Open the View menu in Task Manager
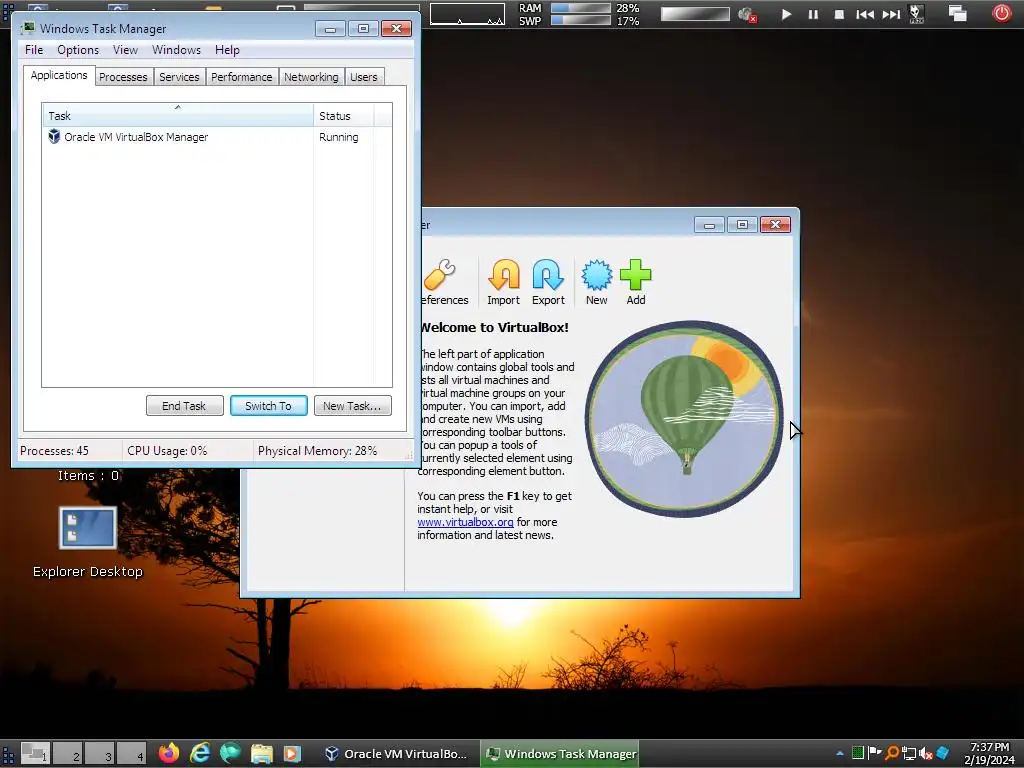Image resolution: width=1024 pixels, height=768 pixels. coord(125,50)
